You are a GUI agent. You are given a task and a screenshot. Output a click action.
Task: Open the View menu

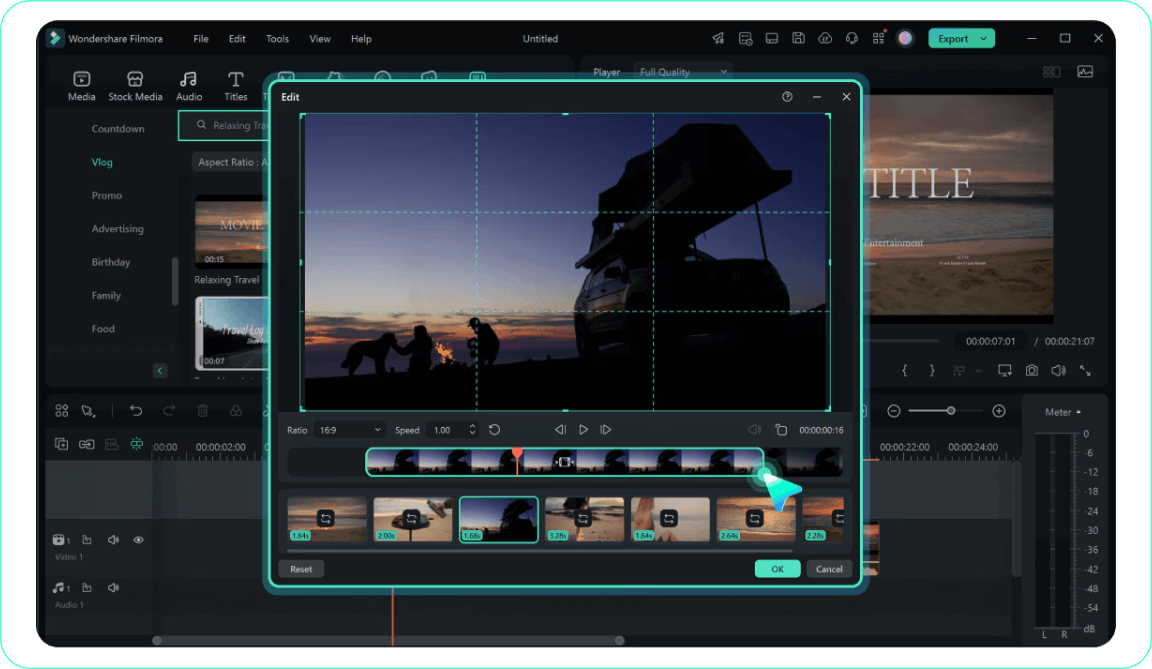(320, 39)
